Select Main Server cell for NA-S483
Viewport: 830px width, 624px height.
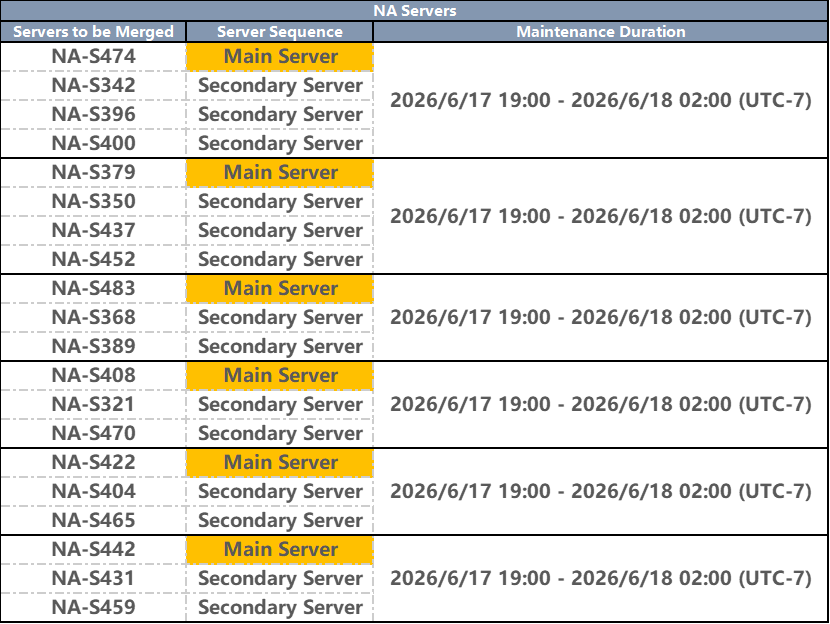point(280,288)
